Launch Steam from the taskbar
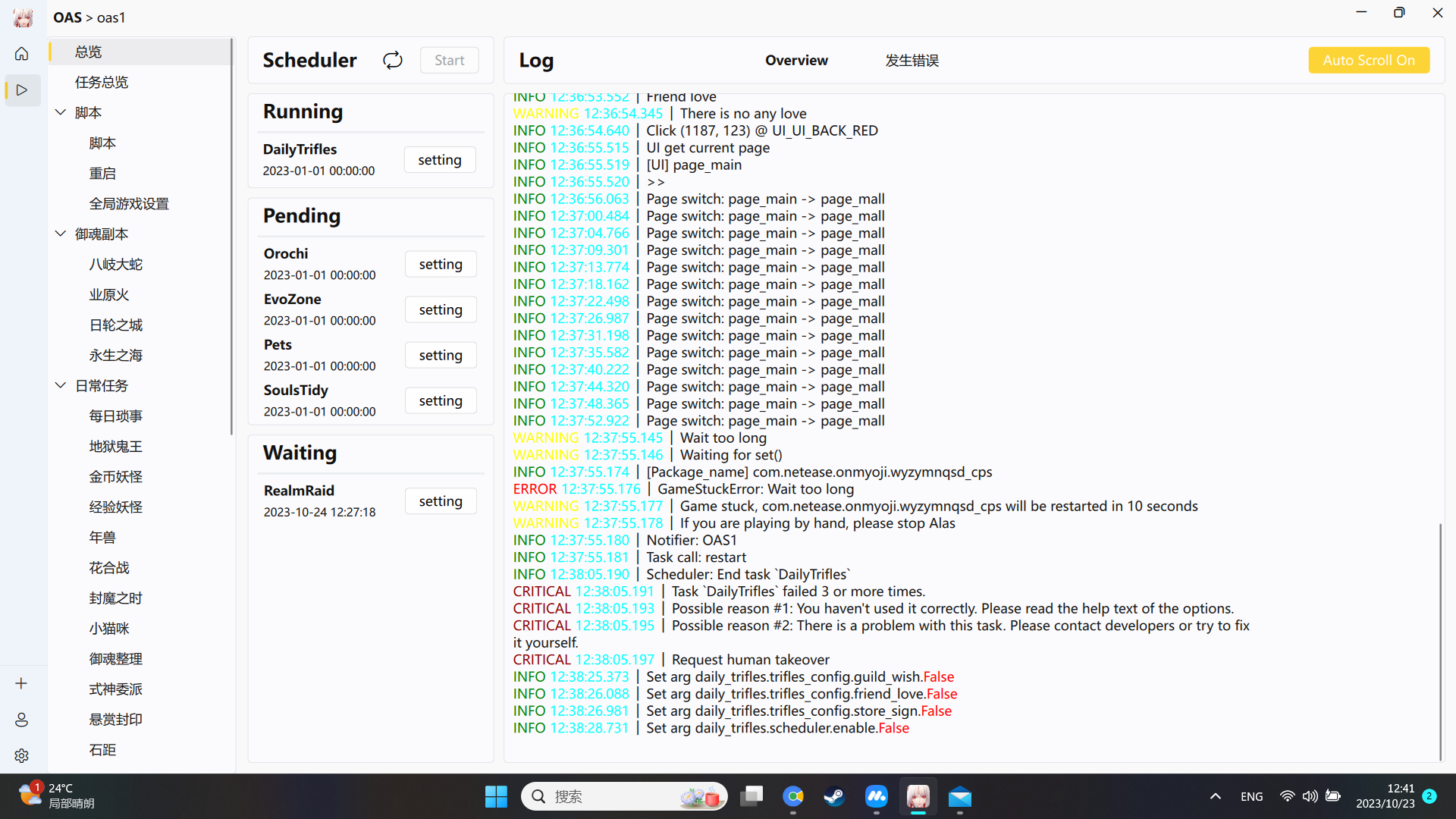 833,797
